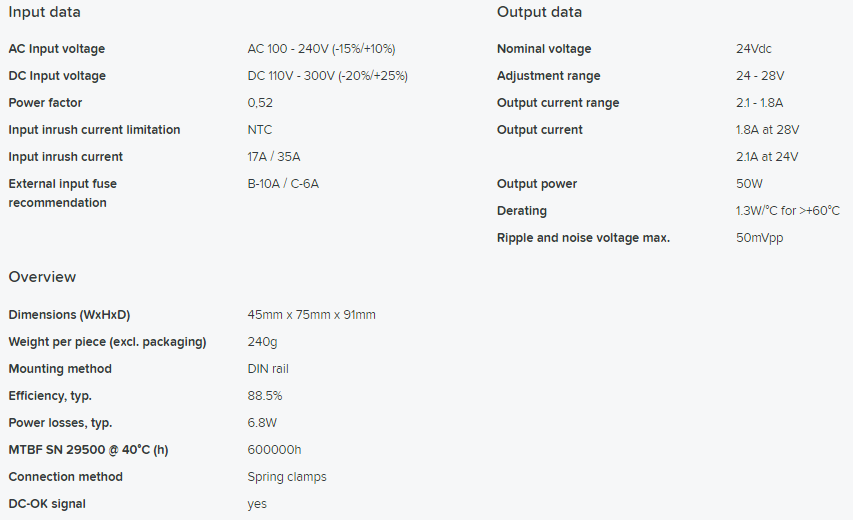Click the DIN rail mounting value
Viewport: 853px width, 520px height.
point(268,369)
